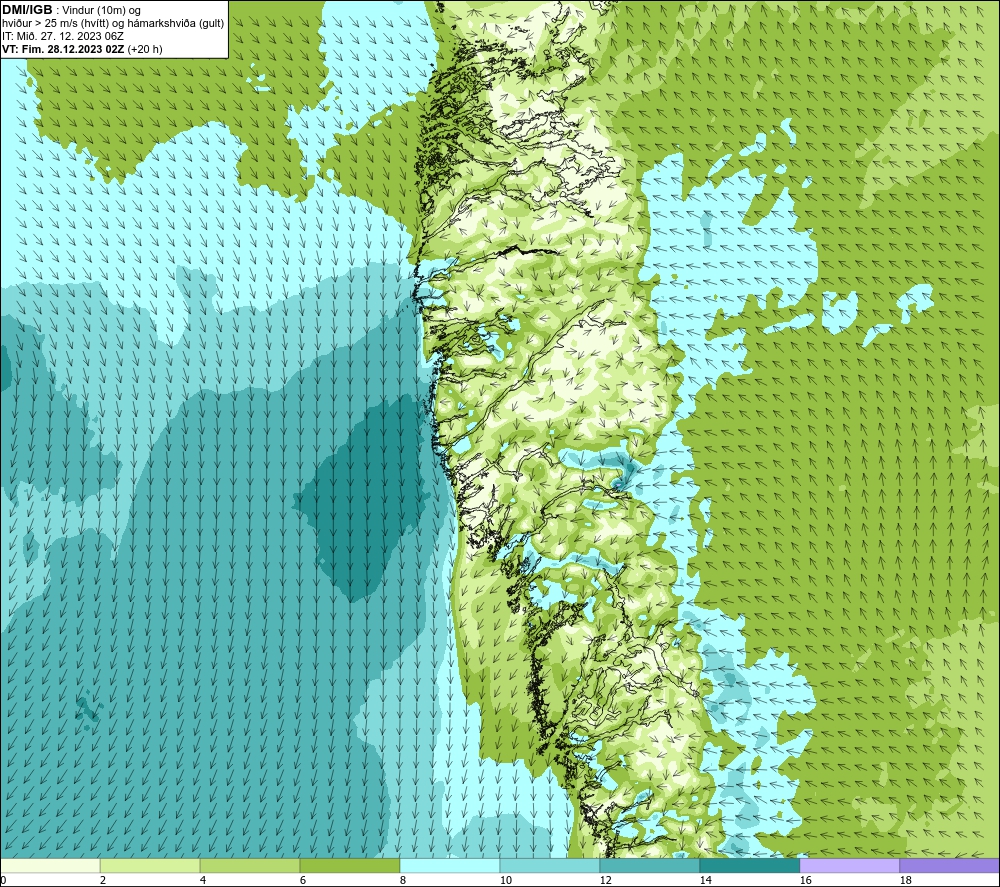Click the legend scale label '8'

pyautogui.click(x=402, y=880)
